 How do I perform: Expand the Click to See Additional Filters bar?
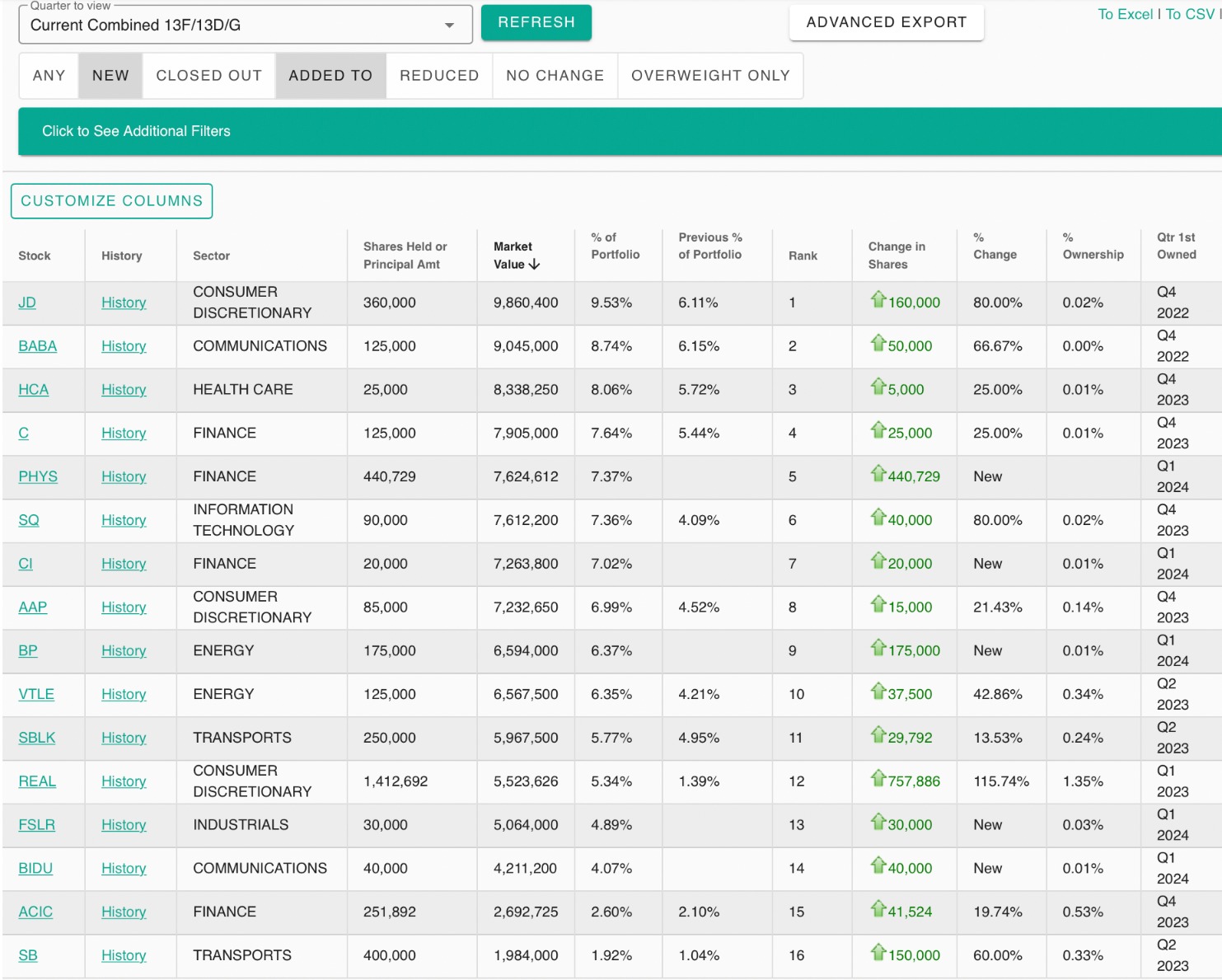(136, 131)
